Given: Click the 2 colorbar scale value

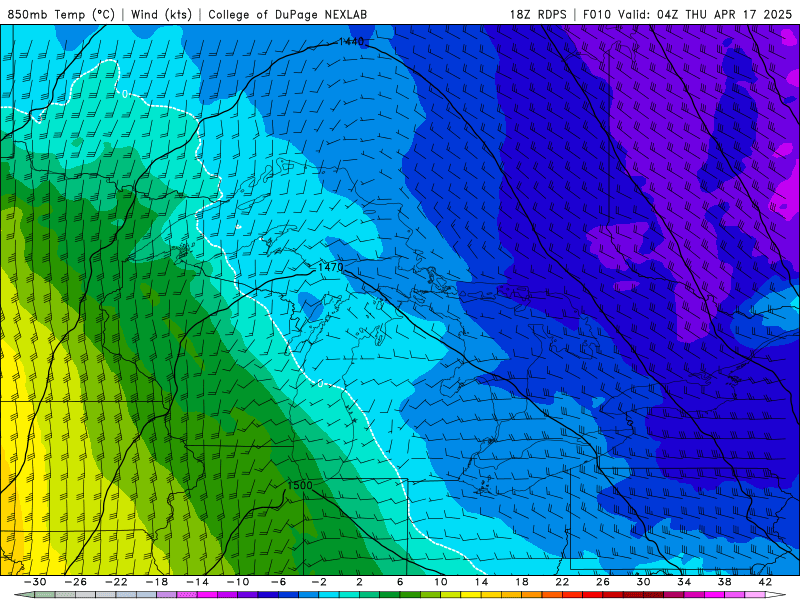Looking at the screenshot, I should coord(359,582).
